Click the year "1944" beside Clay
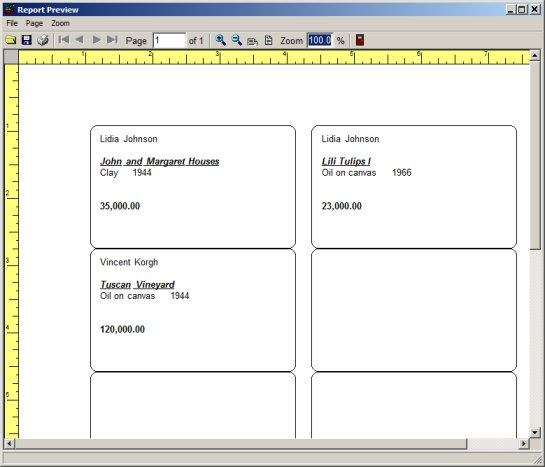Image resolution: width=545 pixels, height=467 pixels. point(142,173)
